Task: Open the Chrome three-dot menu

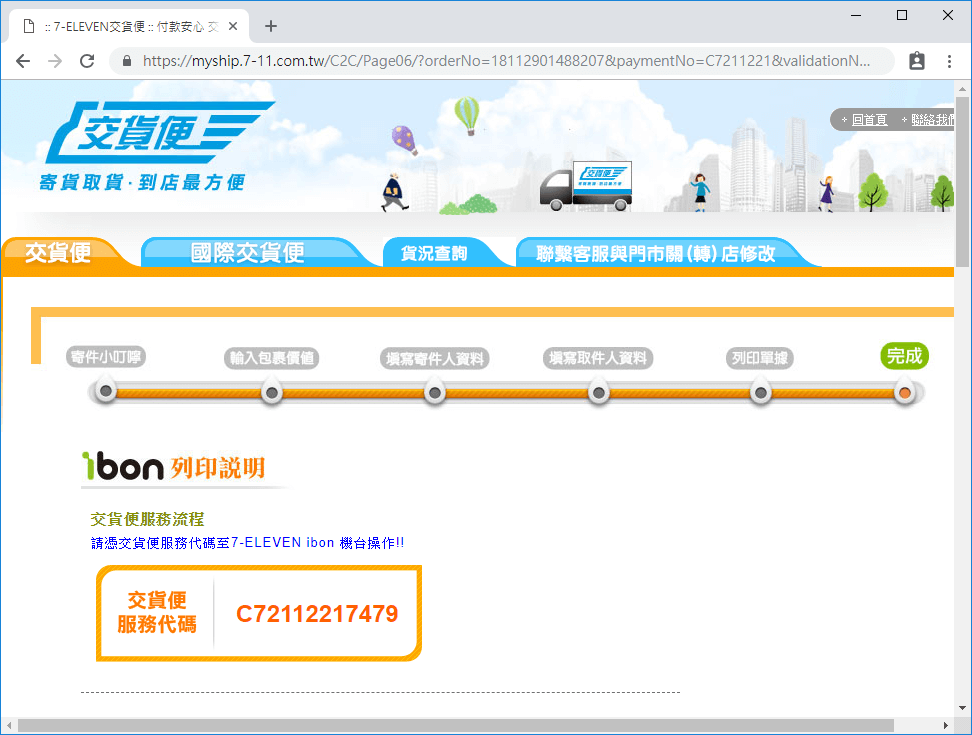Action: pos(949,60)
